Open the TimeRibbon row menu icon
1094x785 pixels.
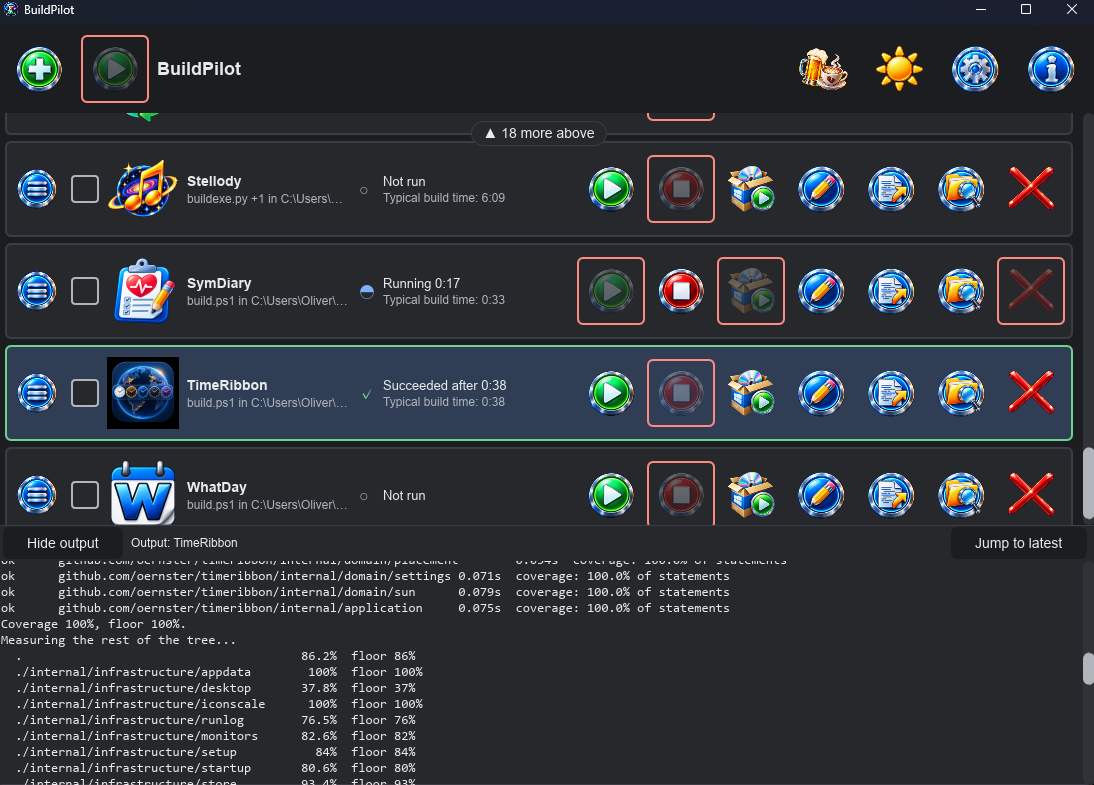tap(37, 393)
